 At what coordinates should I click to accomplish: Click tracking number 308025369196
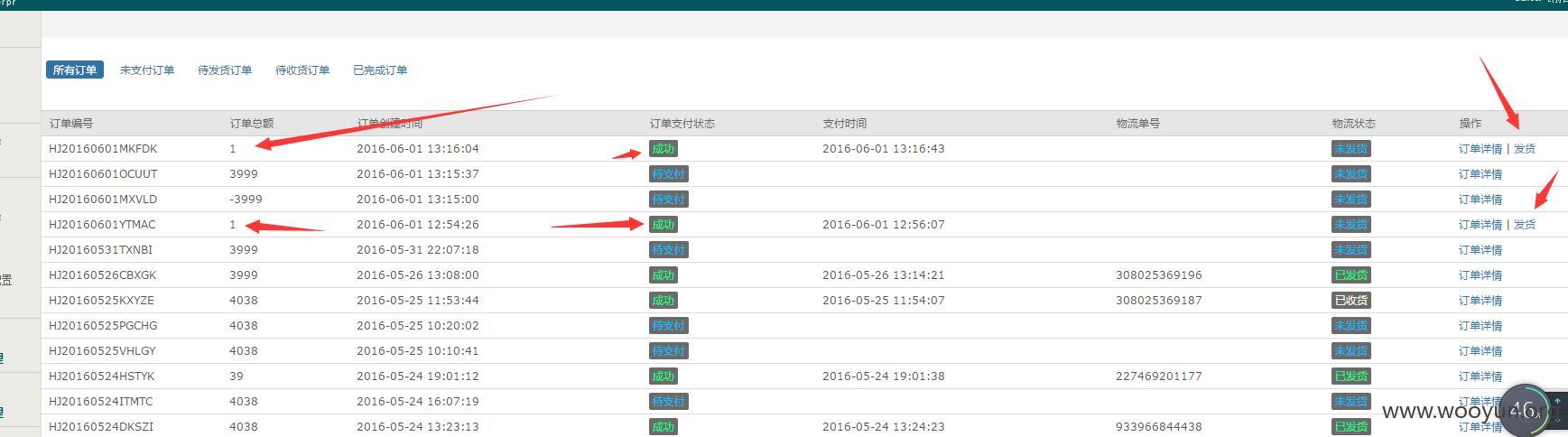[x=1159, y=275]
